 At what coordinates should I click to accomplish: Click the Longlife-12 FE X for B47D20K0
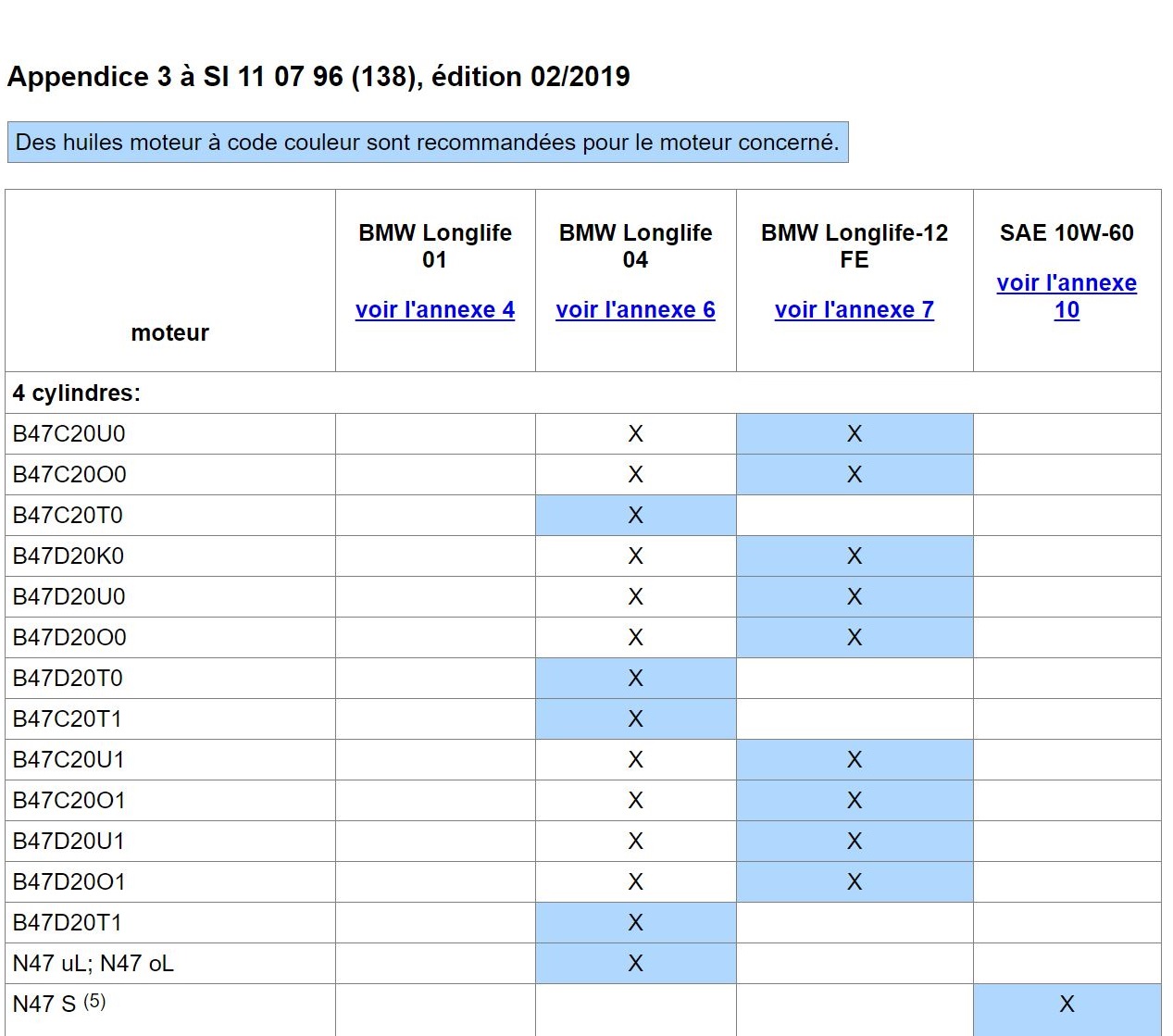point(855,555)
